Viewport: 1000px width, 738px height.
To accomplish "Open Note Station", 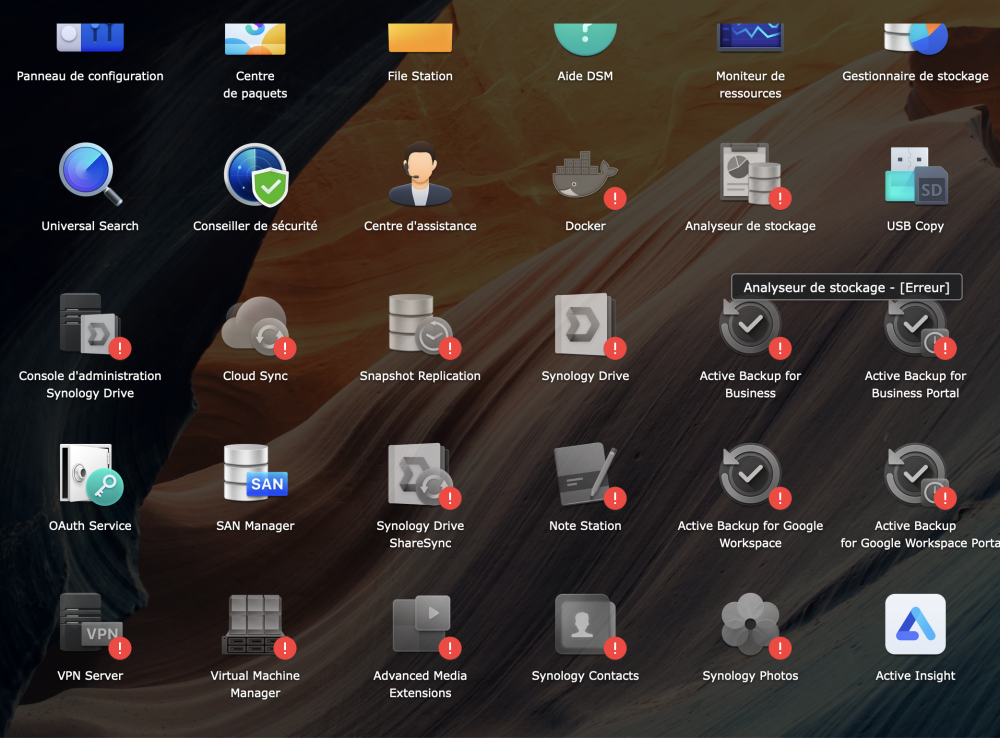I will pos(585,476).
